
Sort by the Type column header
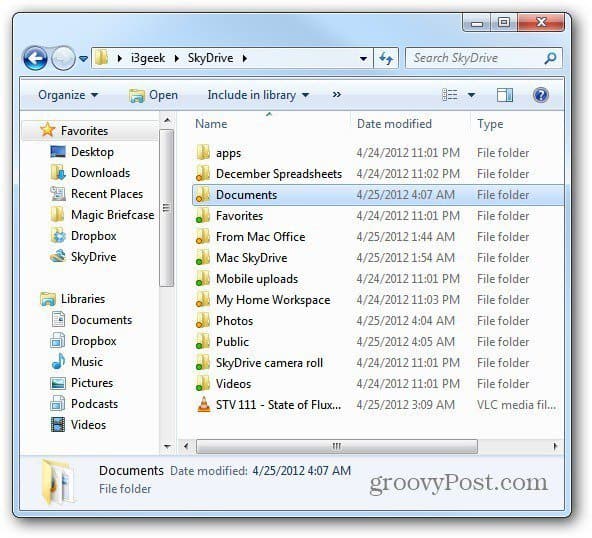coord(490,124)
